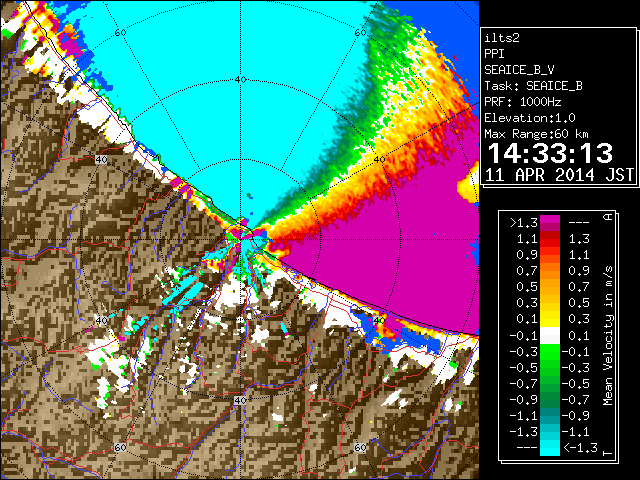640x480 pixels.
Task: Click the 'ilts2' radar site label
Action: tap(502, 38)
